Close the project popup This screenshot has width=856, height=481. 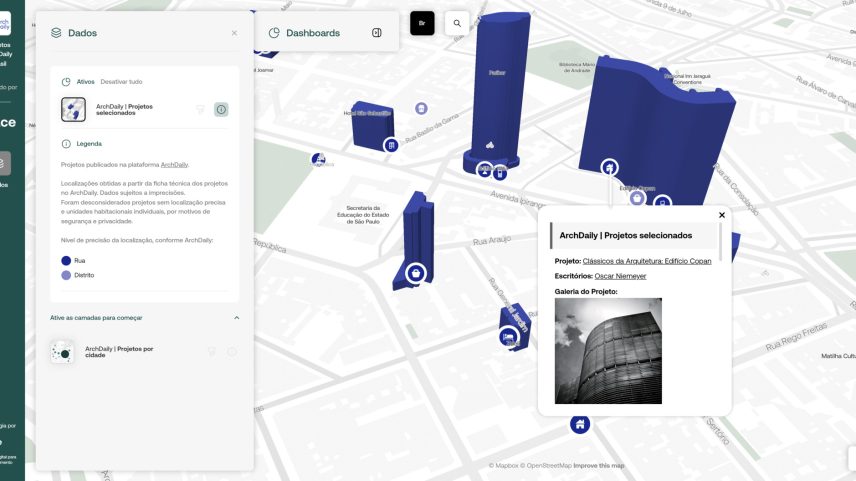point(722,215)
